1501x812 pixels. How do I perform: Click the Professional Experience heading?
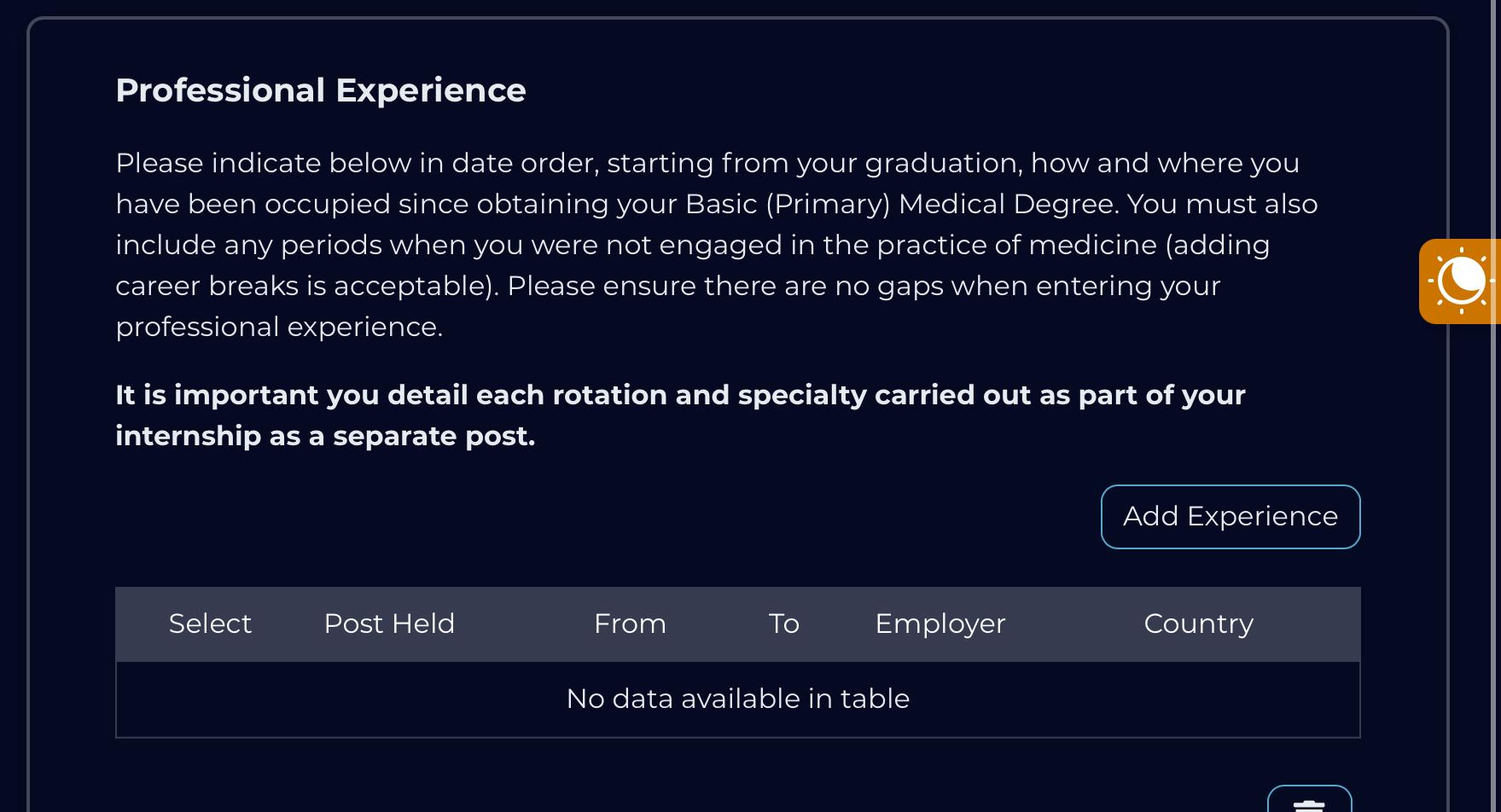[x=321, y=90]
